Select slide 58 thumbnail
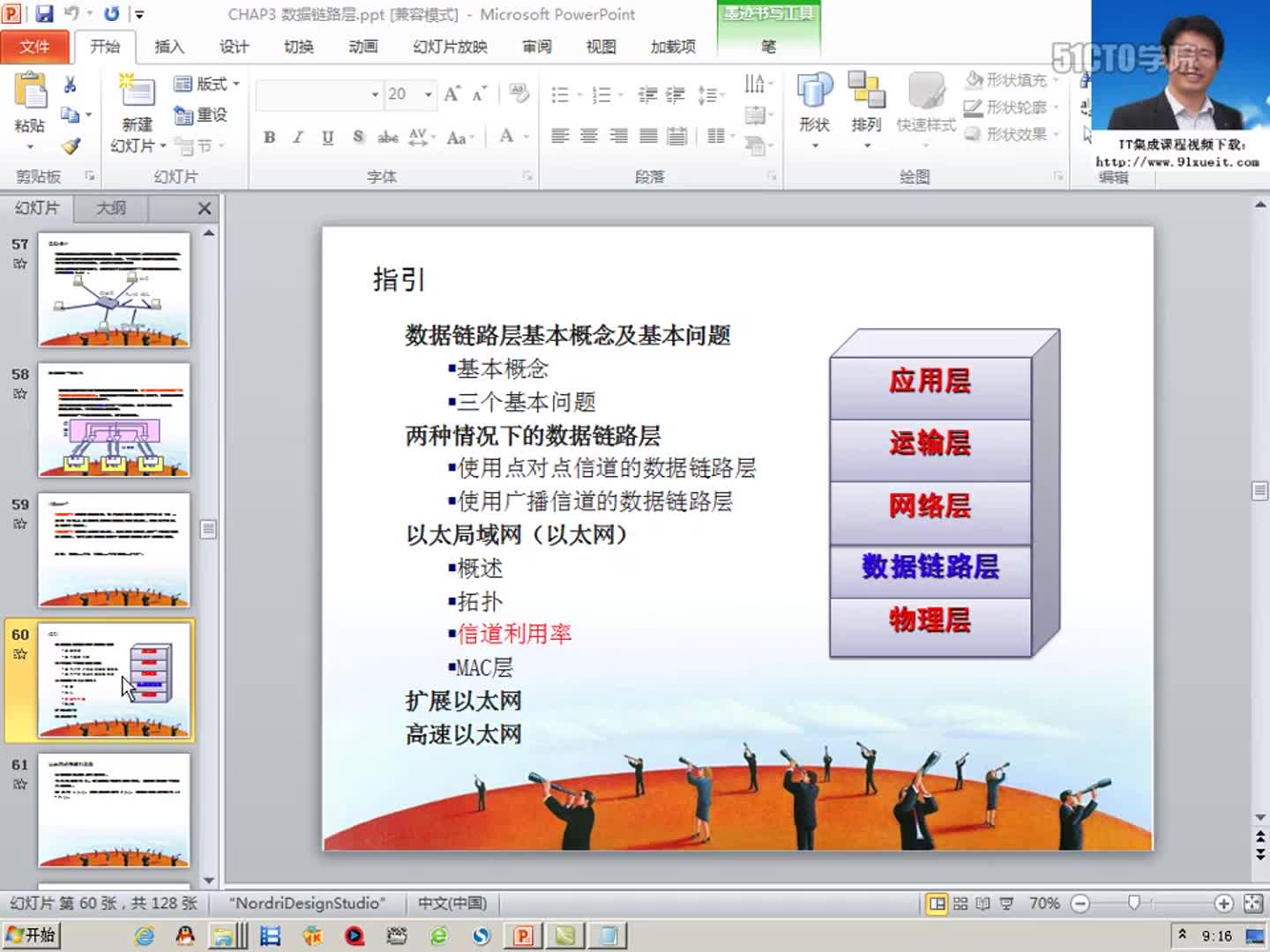This screenshot has height=952, width=1270. click(114, 420)
